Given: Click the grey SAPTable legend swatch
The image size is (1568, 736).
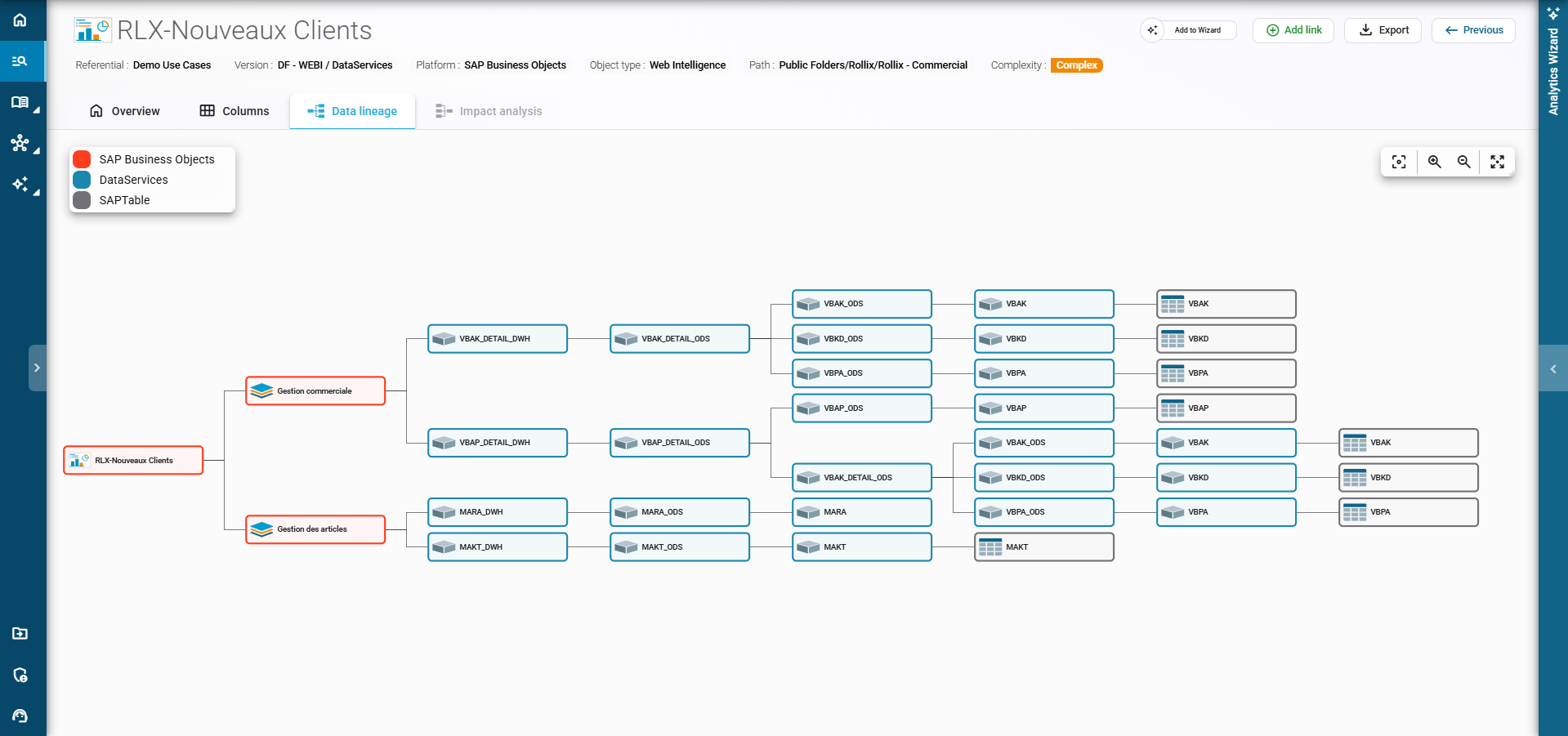Looking at the screenshot, I should pos(82,200).
